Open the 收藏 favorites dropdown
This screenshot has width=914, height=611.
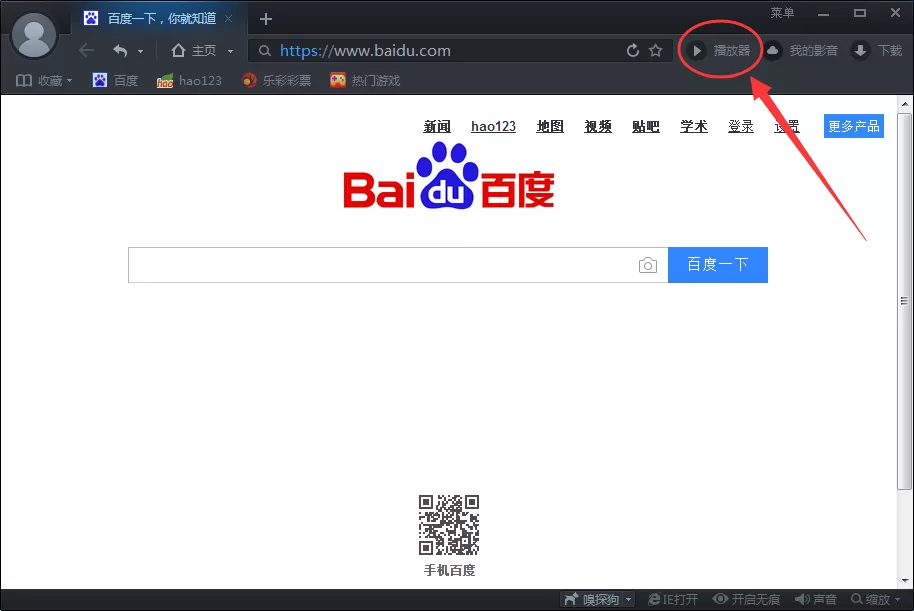coord(44,80)
